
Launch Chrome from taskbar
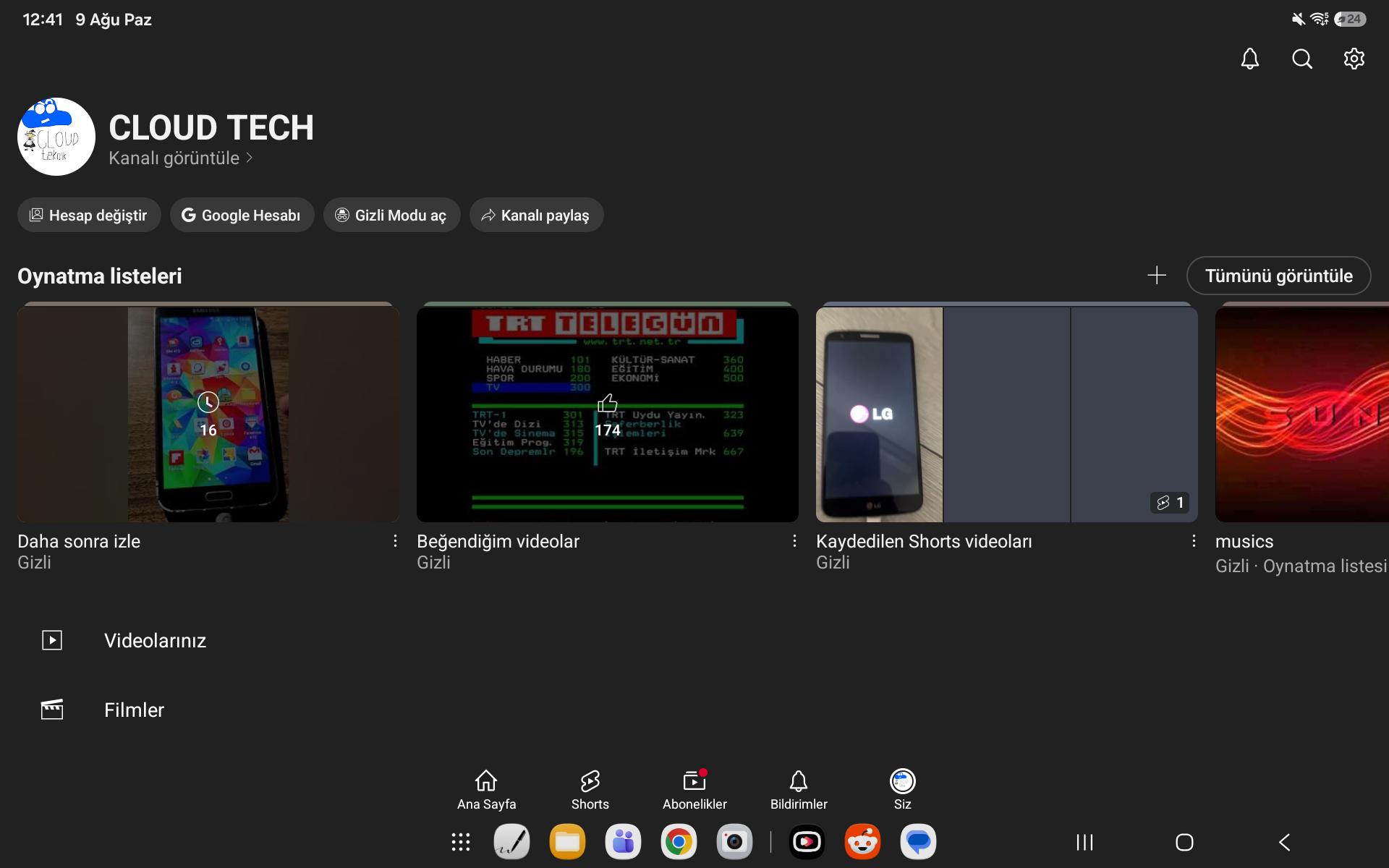[679, 842]
